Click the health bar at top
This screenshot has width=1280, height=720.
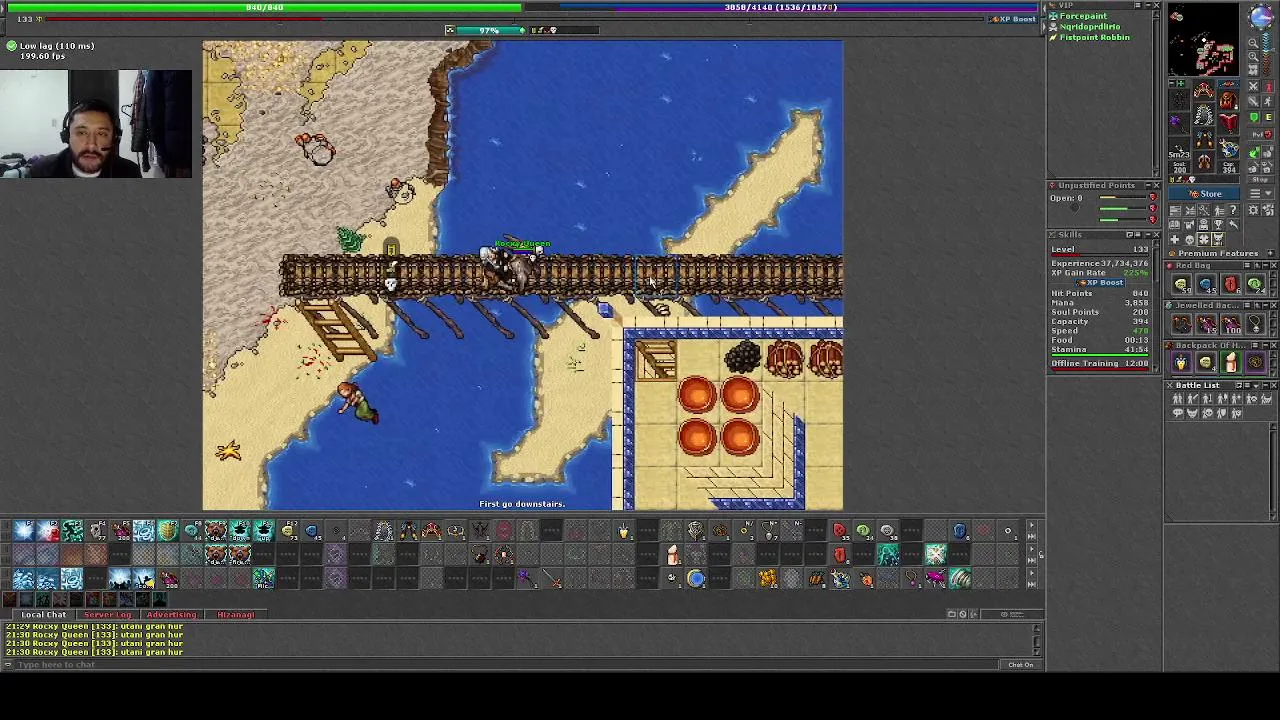click(x=265, y=7)
